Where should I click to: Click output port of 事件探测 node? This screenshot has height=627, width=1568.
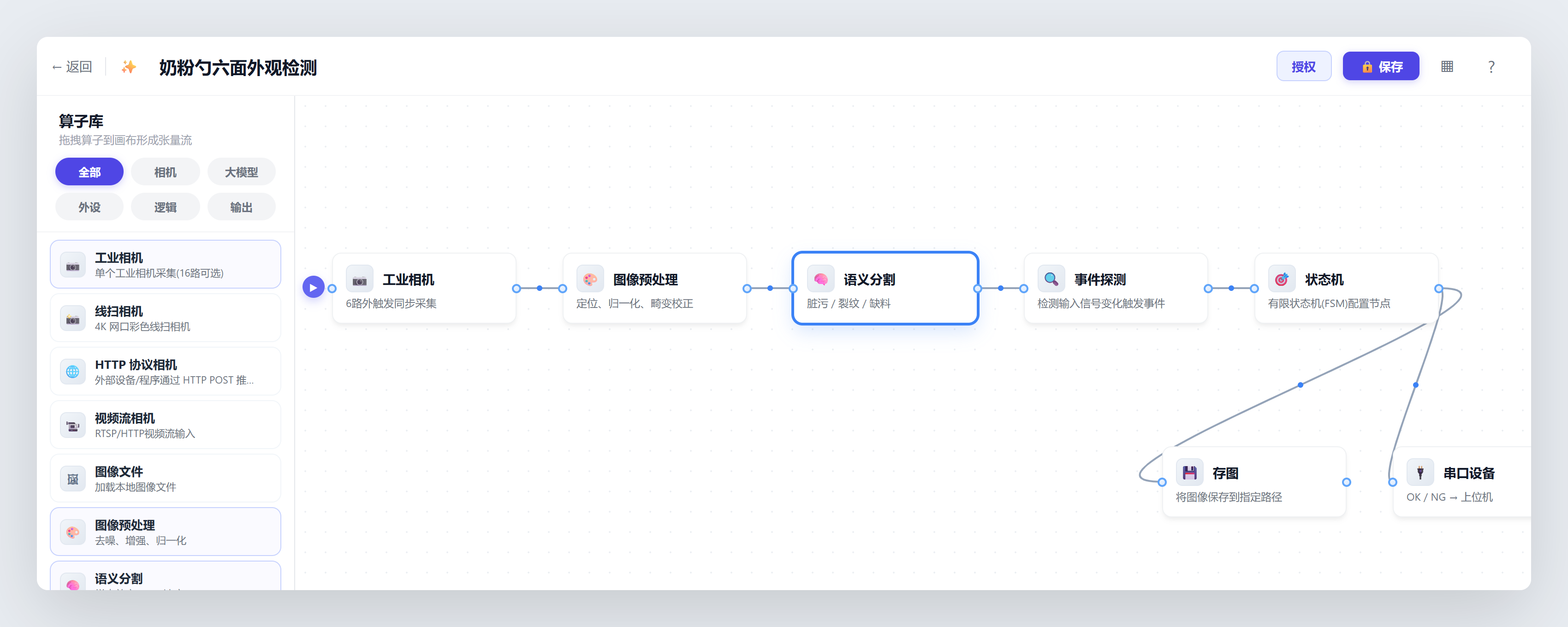pyautogui.click(x=1208, y=289)
